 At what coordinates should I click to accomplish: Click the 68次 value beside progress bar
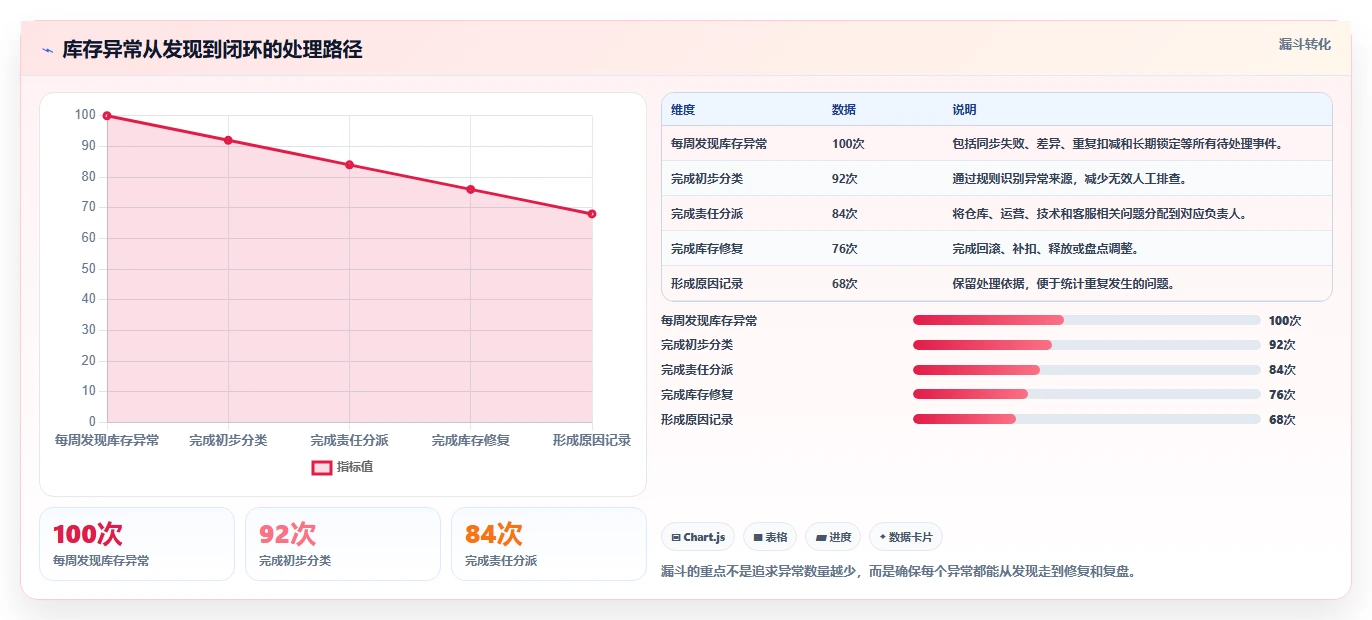click(x=1282, y=419)
